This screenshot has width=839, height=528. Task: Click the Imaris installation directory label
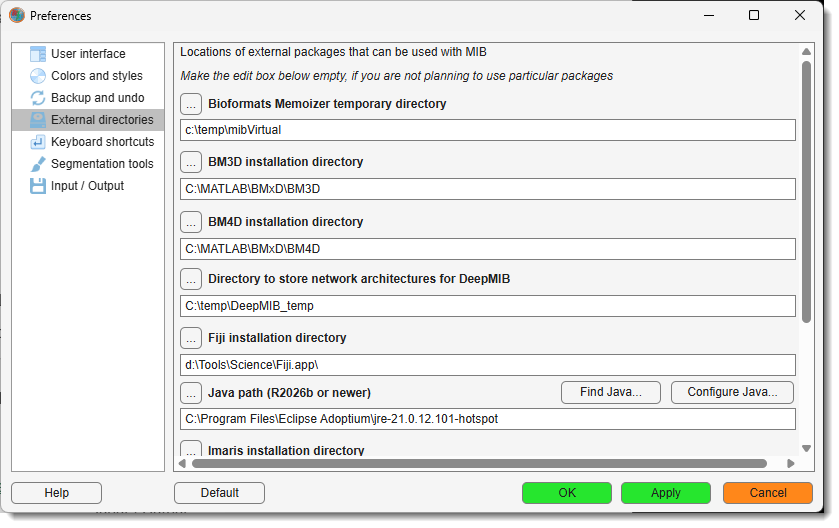coord(286,450)
